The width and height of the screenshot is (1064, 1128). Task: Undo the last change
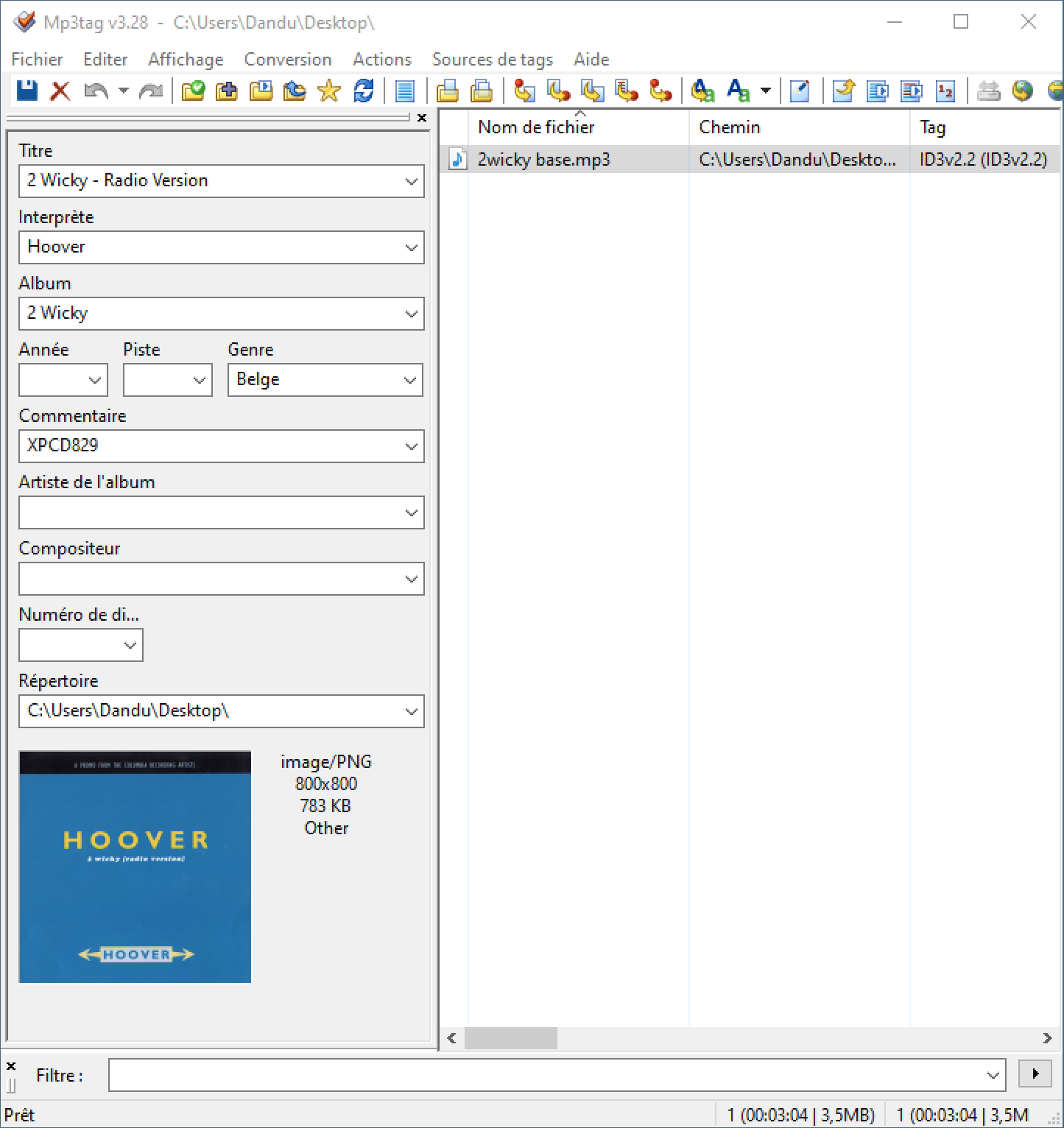tap(96, 91)
